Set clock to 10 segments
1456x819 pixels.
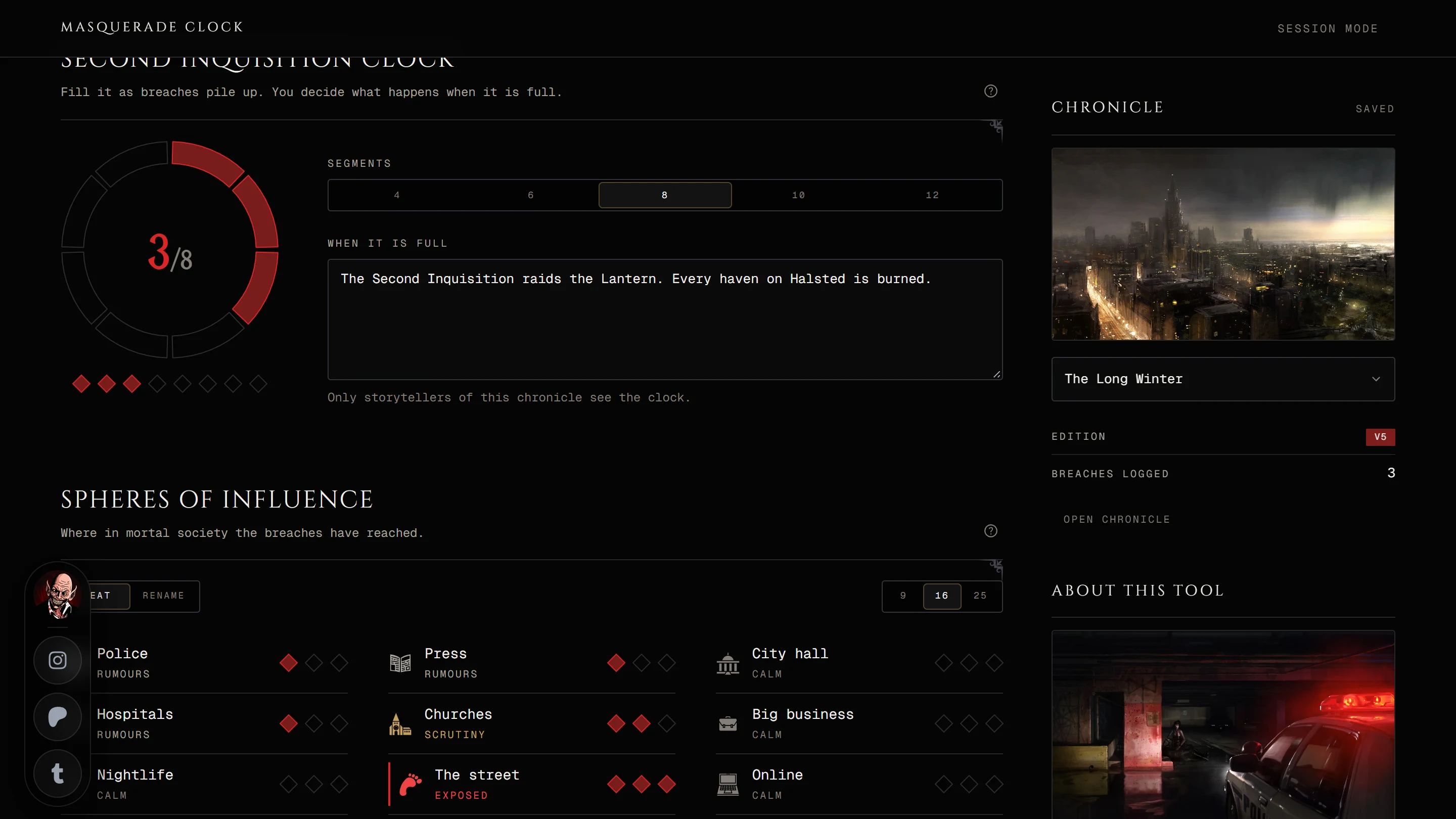click(x=799, y=195)
